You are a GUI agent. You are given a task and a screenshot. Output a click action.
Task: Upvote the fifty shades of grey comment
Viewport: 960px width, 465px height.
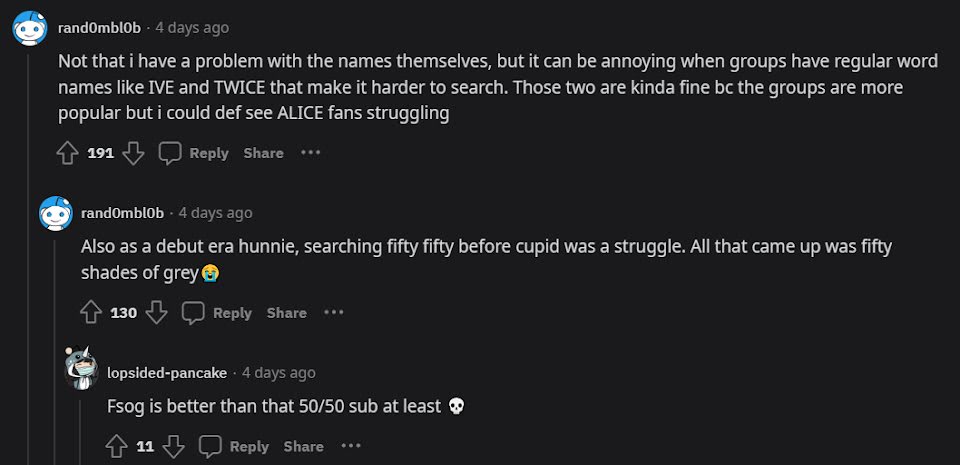[x=91, y=313]
